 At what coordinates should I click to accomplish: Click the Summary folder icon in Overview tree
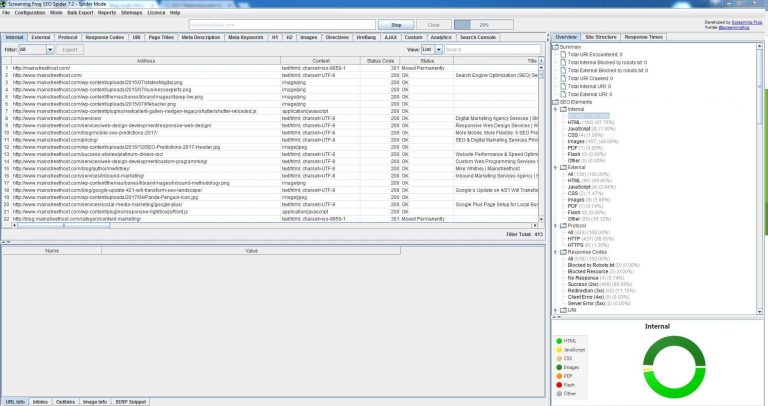click(x=556, y=47)
